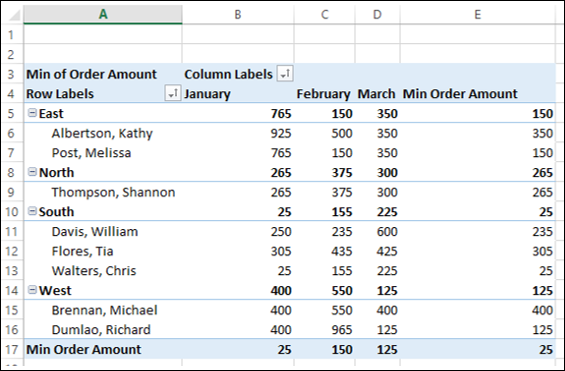Click the Walters, Chris January value 25

(x=284, y=271)
